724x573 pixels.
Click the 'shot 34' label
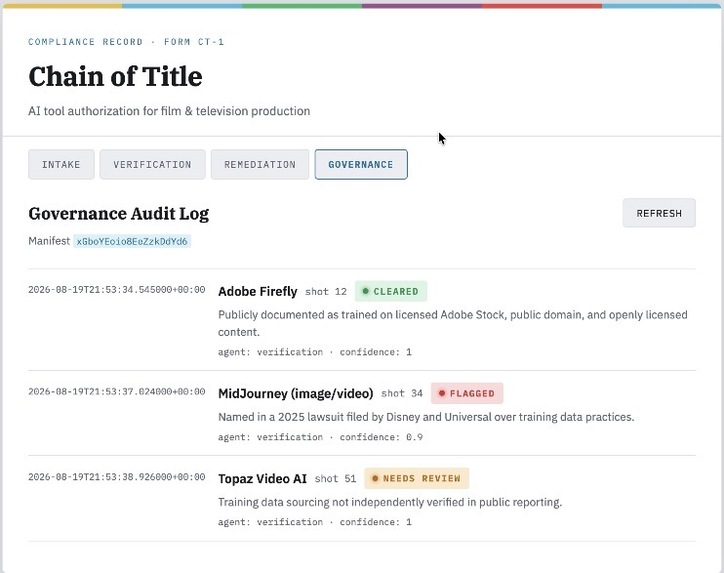click(x=402, y=393)
